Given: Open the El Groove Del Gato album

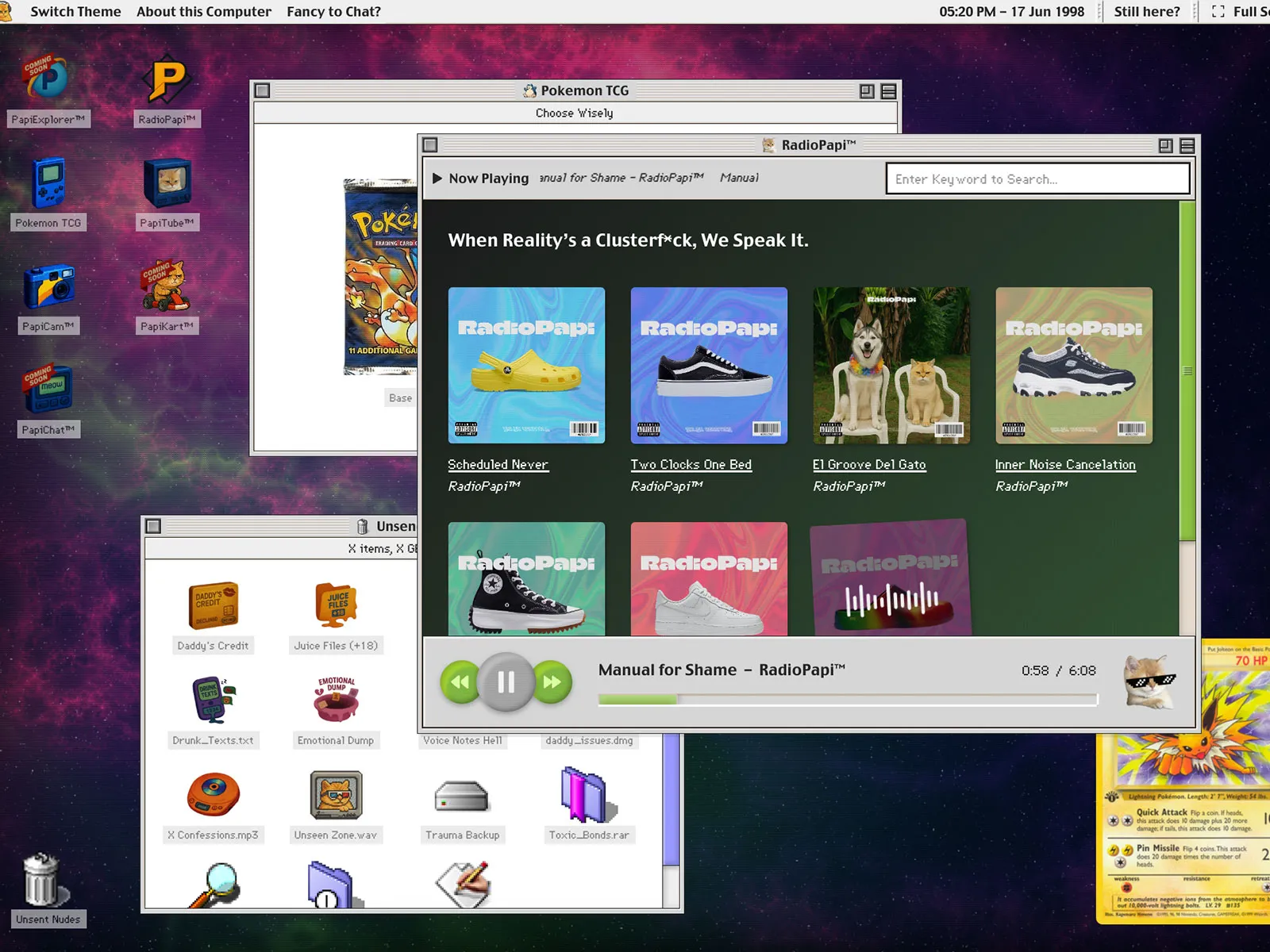Looking at the screenshot, I should point(868,464).
